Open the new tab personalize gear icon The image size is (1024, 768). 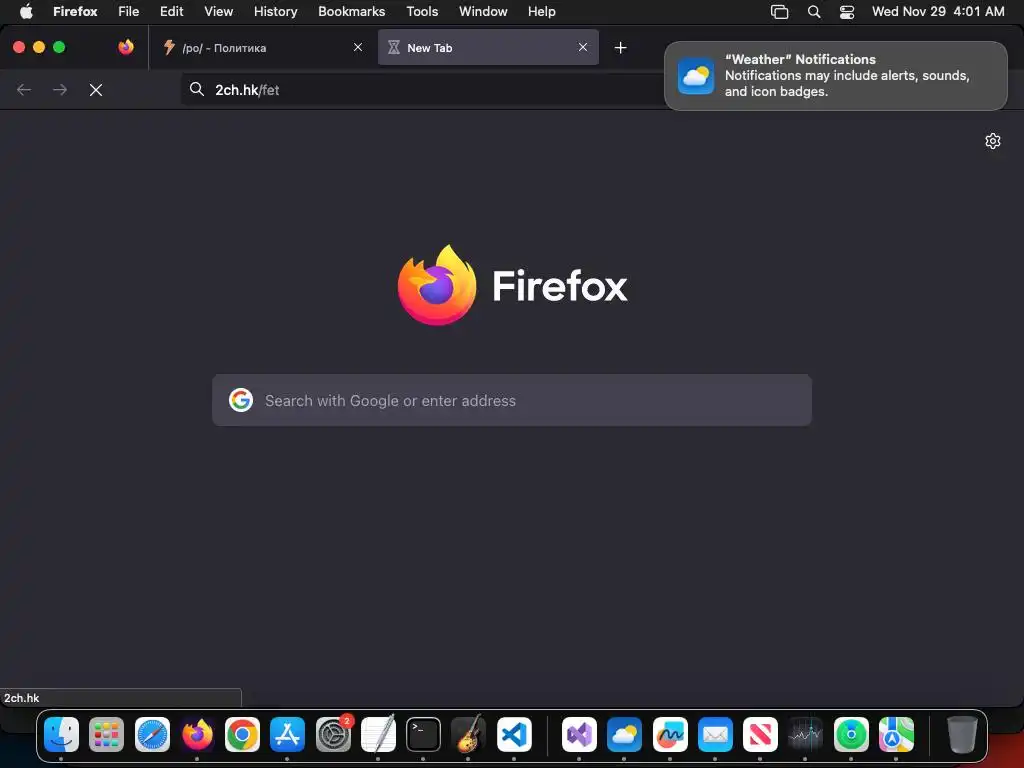coord(993,141)
